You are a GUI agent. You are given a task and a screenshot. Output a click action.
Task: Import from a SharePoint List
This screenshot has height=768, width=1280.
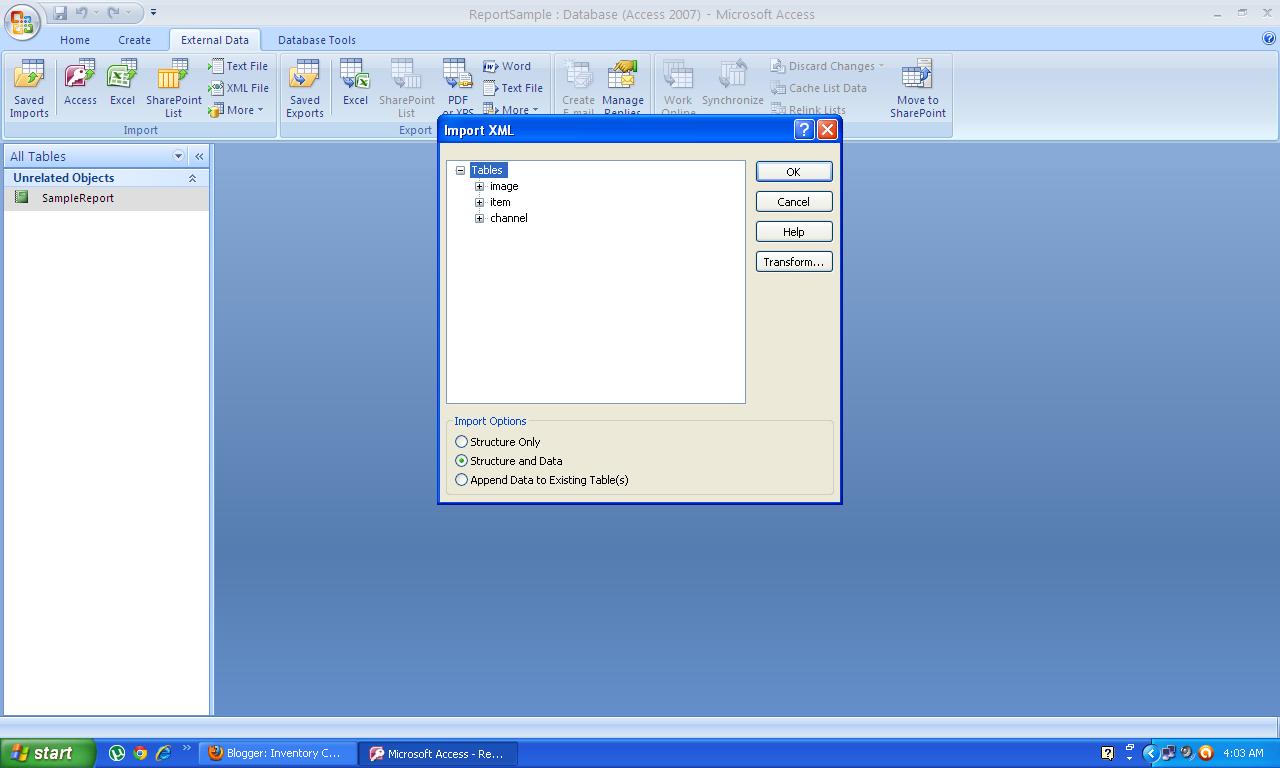(x=174, y=88)
